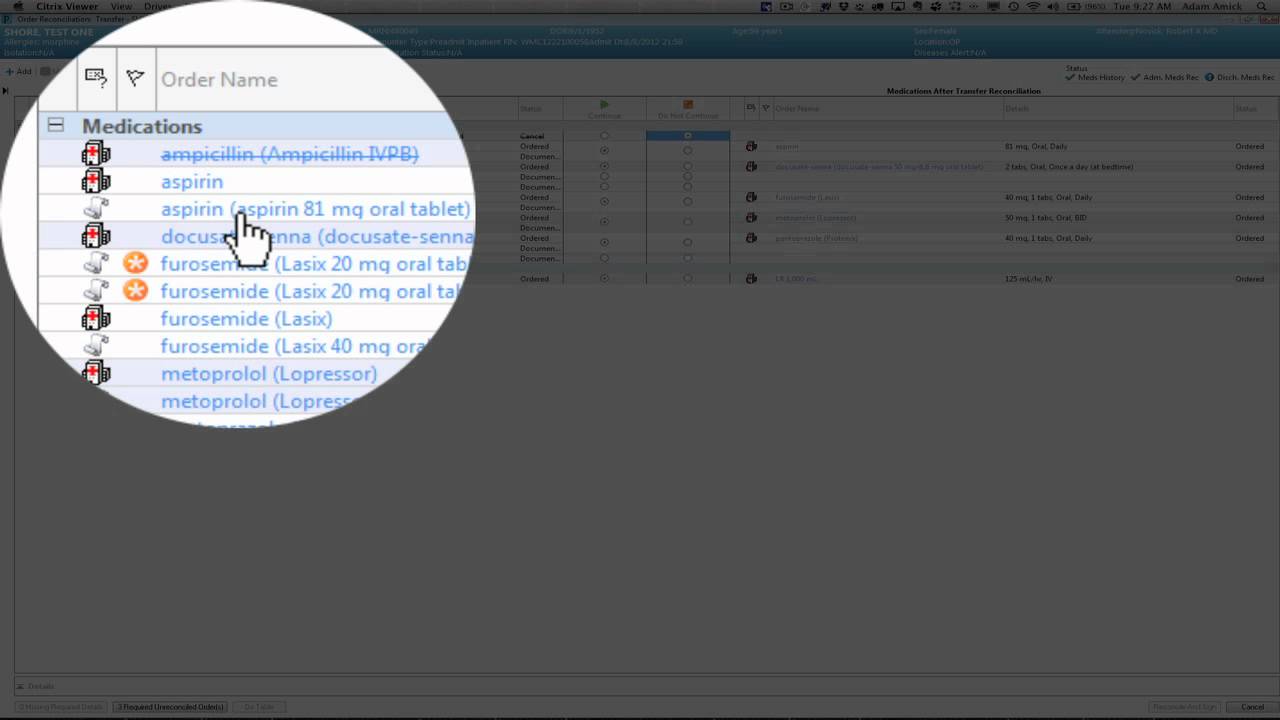This screenshot has width=1280, height=720.
Task: Click the inpatient icon beside ampicillin (Ampicillin IVPB)
Action: coord(96,154)
